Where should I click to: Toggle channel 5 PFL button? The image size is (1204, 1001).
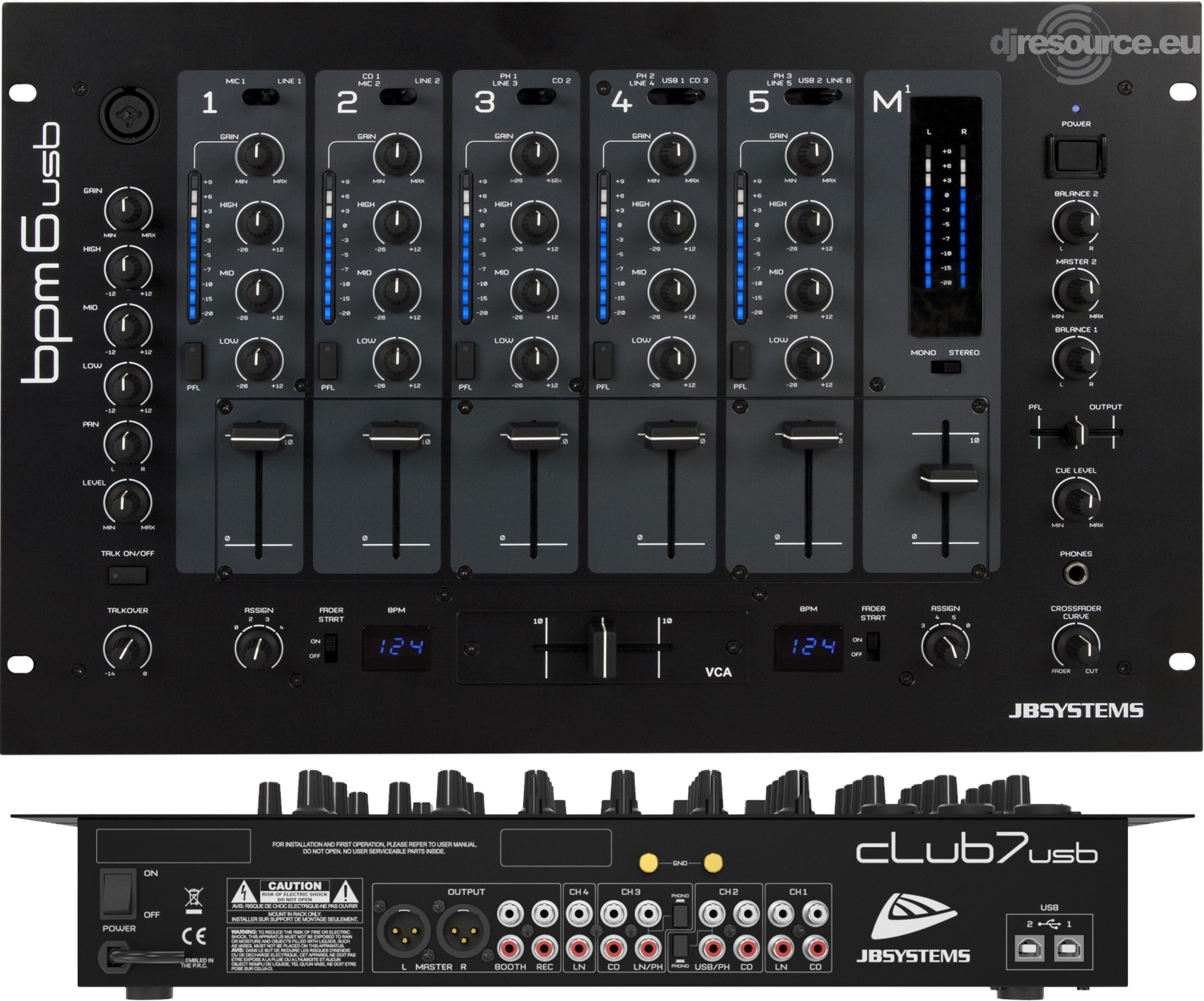coord(740,361)
